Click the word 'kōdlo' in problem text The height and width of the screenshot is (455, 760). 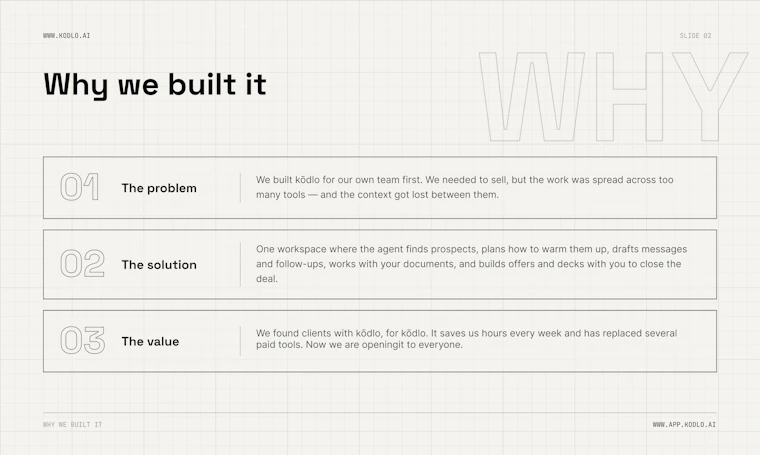(x=307, y=180)
